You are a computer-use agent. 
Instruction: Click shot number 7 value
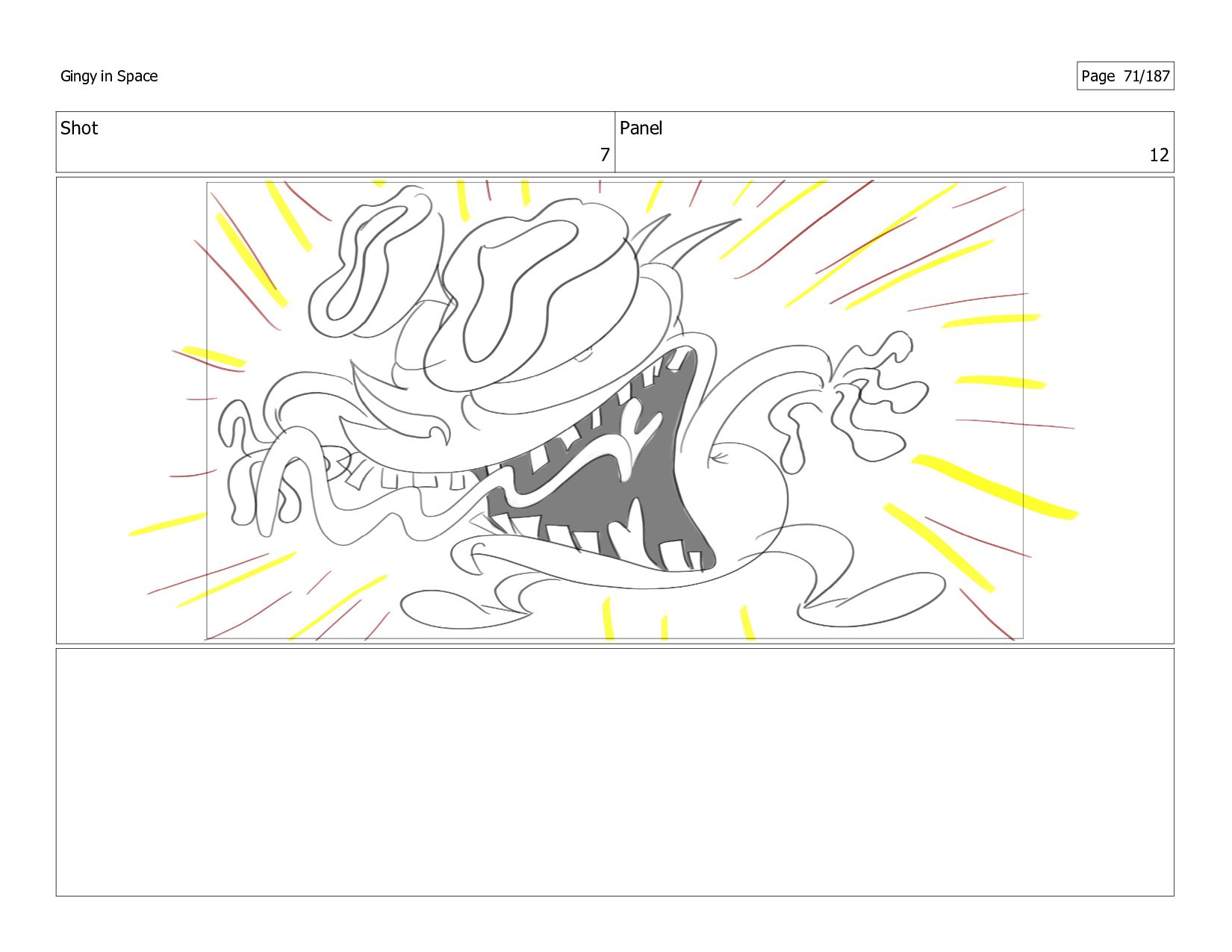tap(605, 155)
